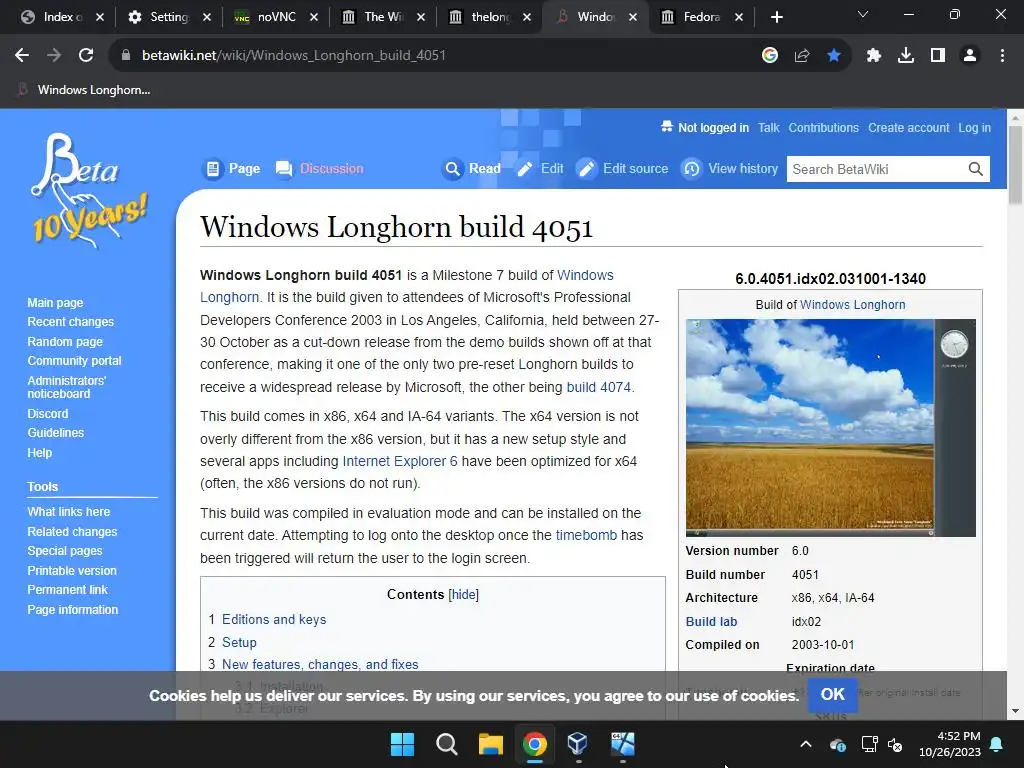Select the Page namespace tab
Screen dimensions: 1024x768
(232, 168)
